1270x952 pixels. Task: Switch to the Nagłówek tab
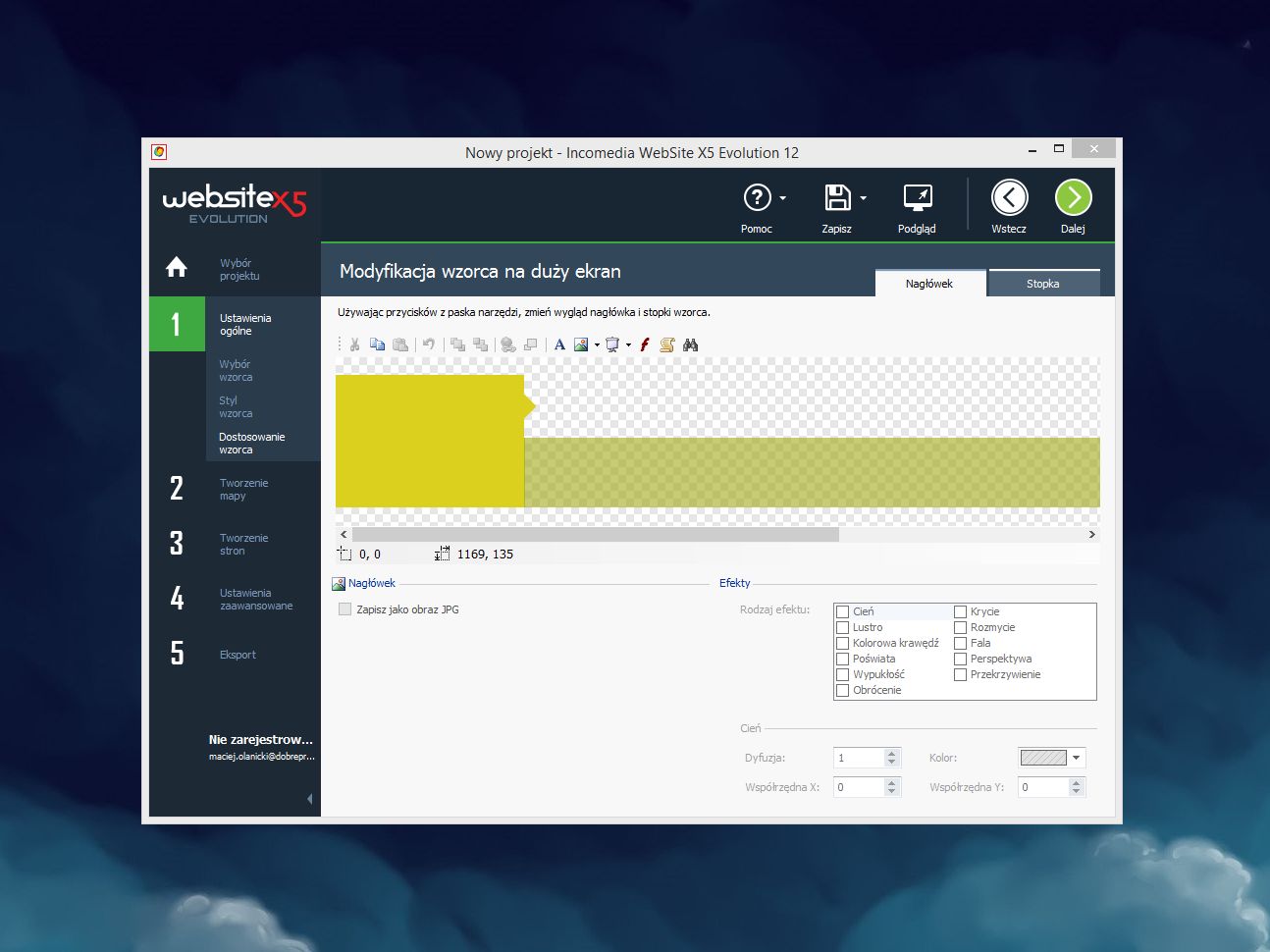tap(929, 284)
